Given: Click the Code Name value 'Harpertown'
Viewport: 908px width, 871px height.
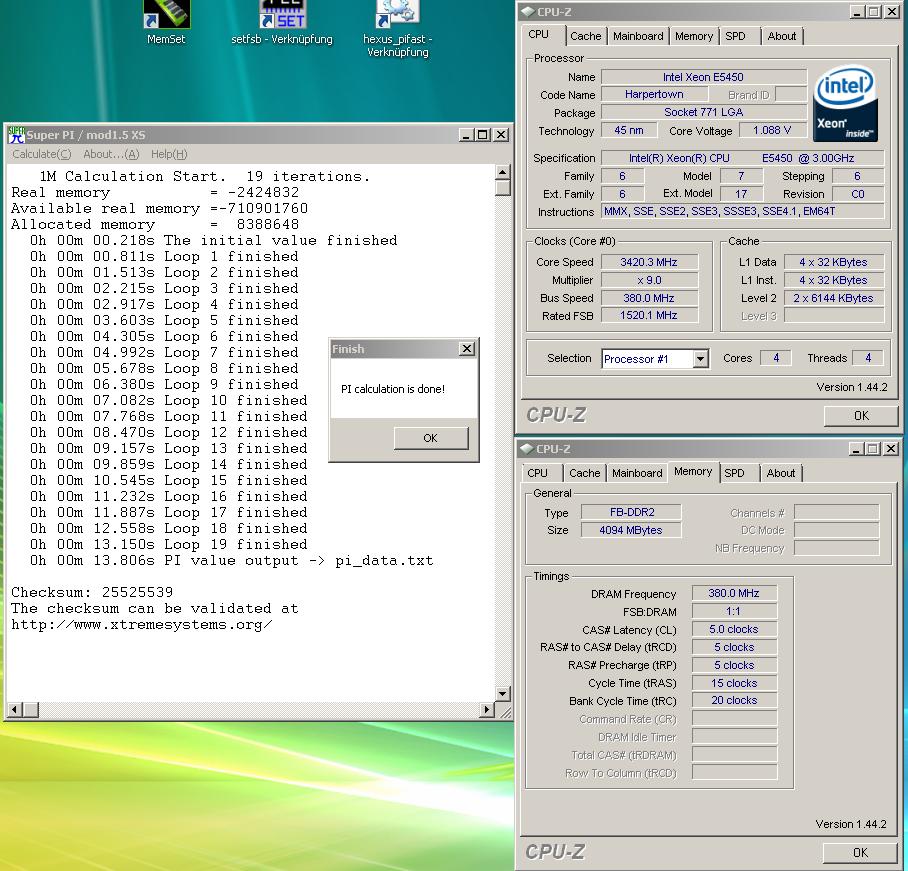Looking at the screenshot, I should point(654,94).
